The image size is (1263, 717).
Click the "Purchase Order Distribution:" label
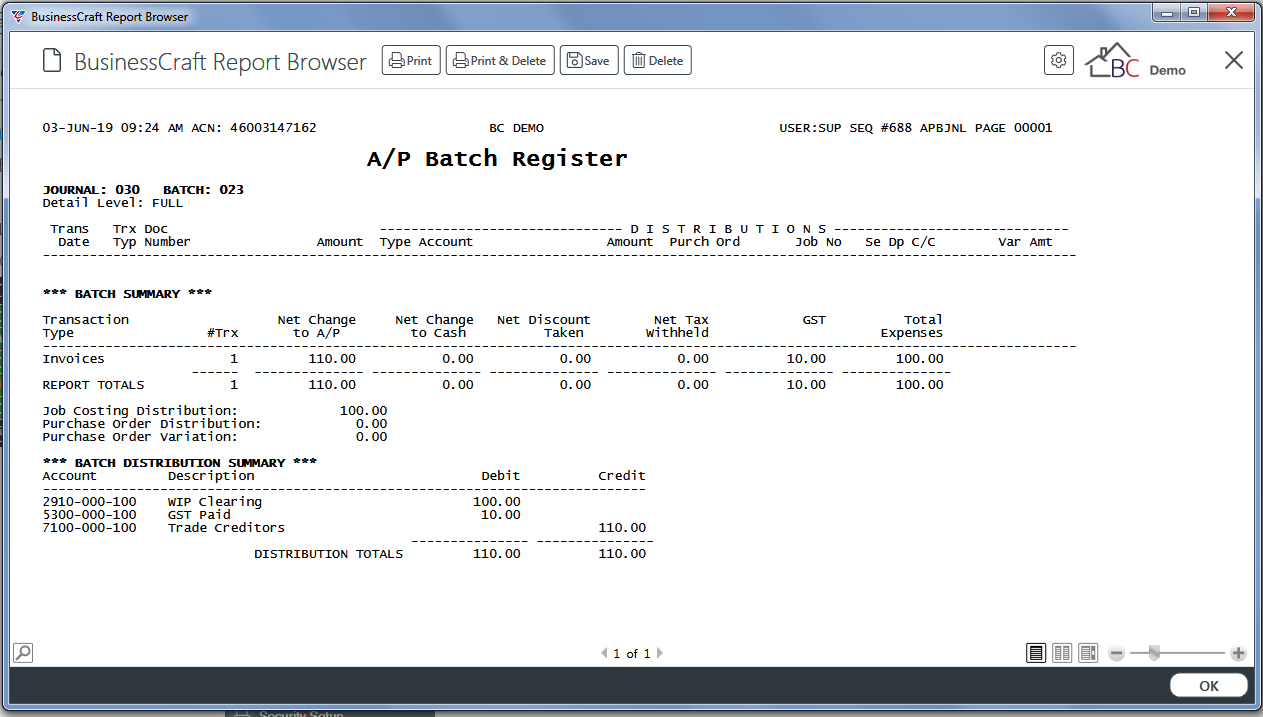tap(152, 424)
